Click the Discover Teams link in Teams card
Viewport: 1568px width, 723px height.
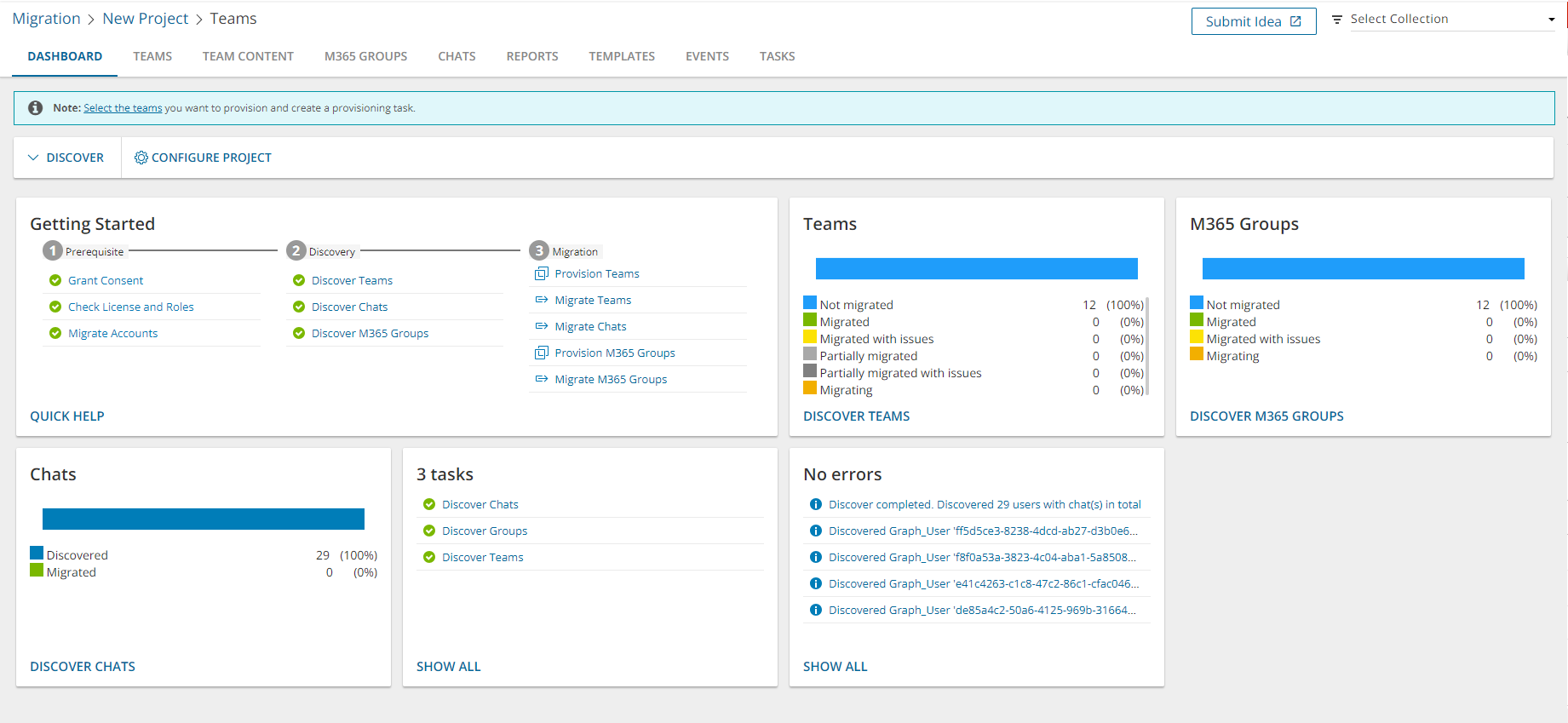click(856, 416)
